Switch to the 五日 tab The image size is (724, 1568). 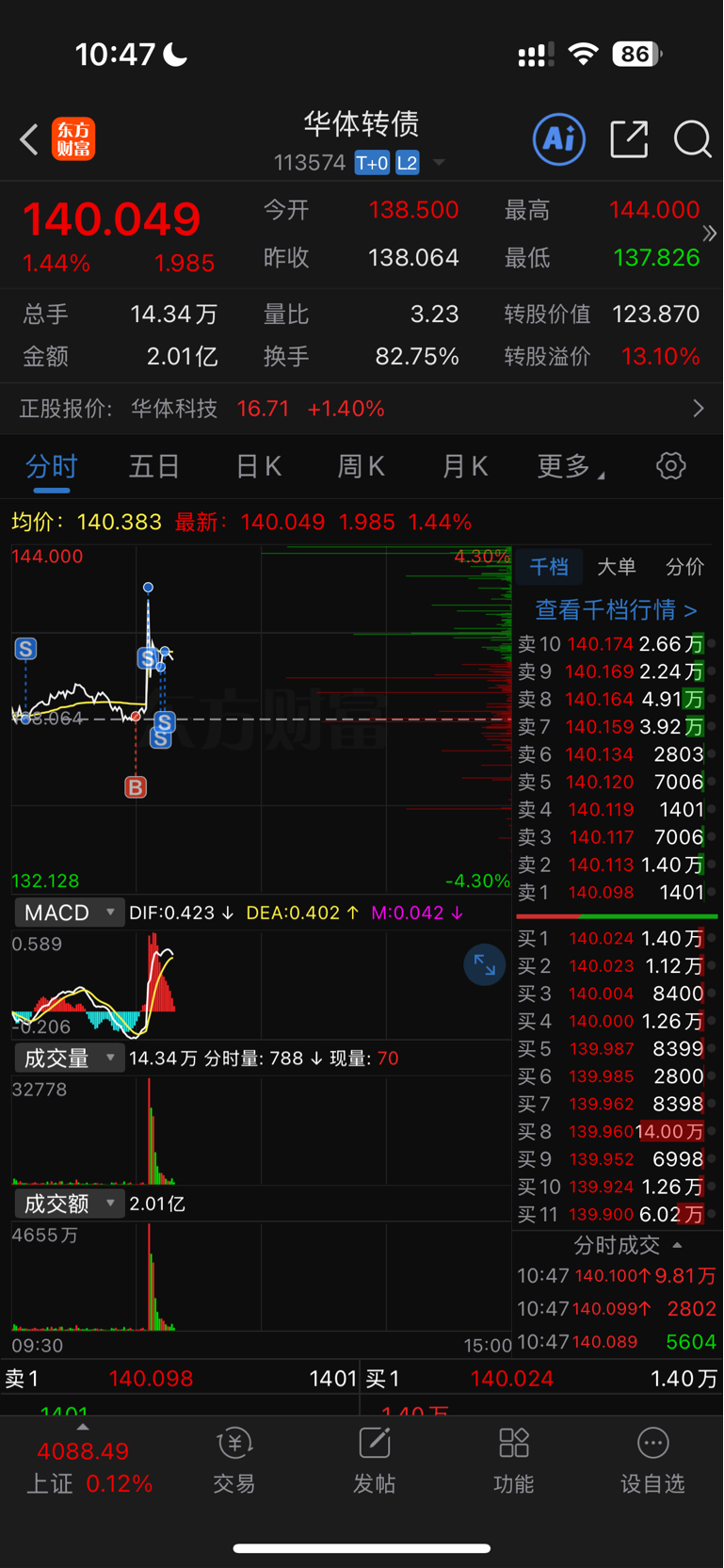[154, 466]
